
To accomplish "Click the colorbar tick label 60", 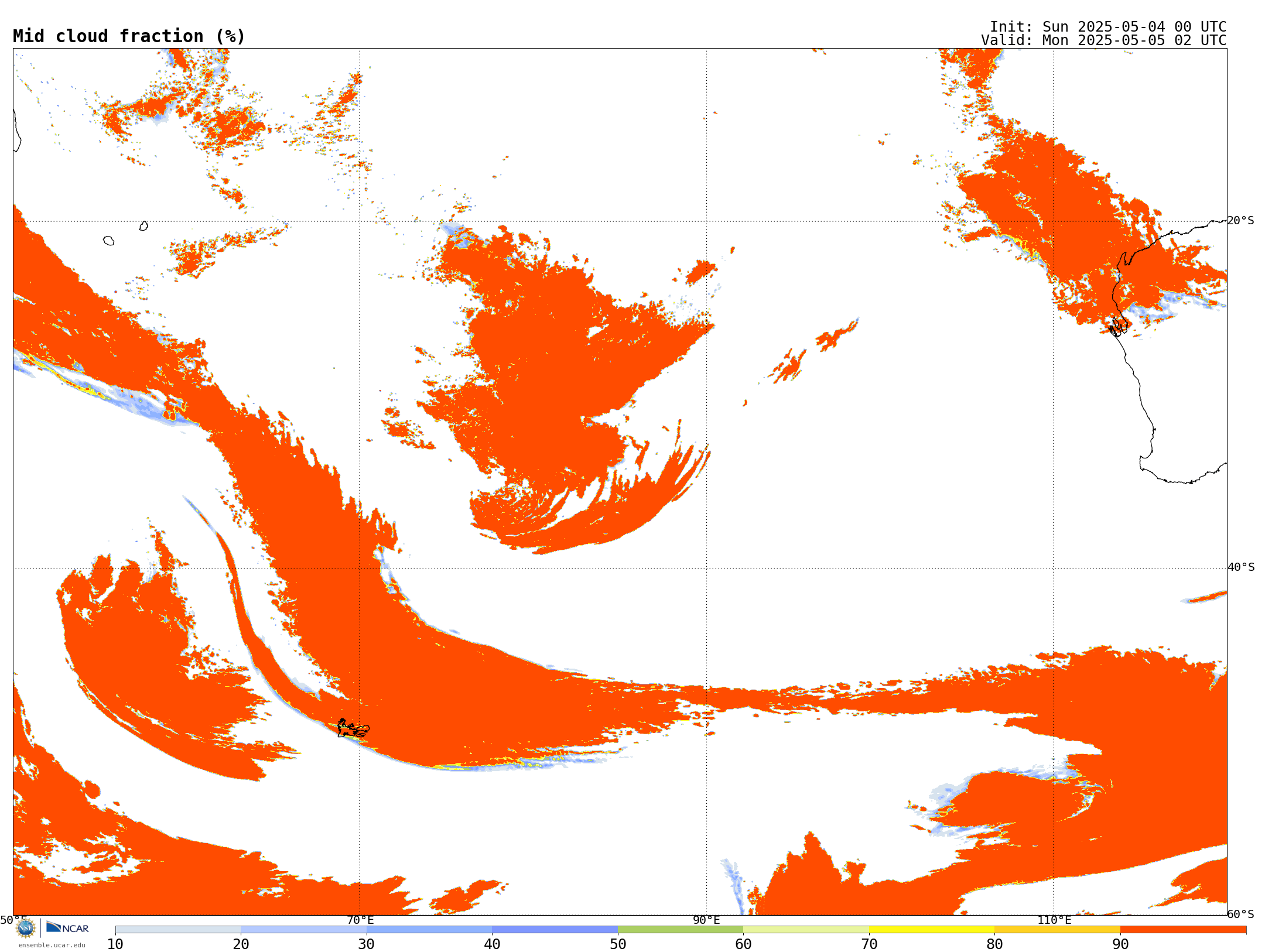I will pyautogui.click(x=743, y=944).
